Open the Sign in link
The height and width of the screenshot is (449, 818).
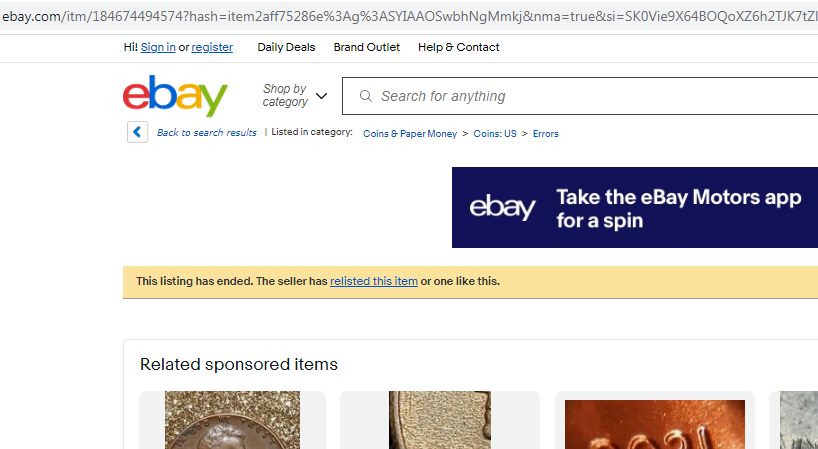pos(158,47)
